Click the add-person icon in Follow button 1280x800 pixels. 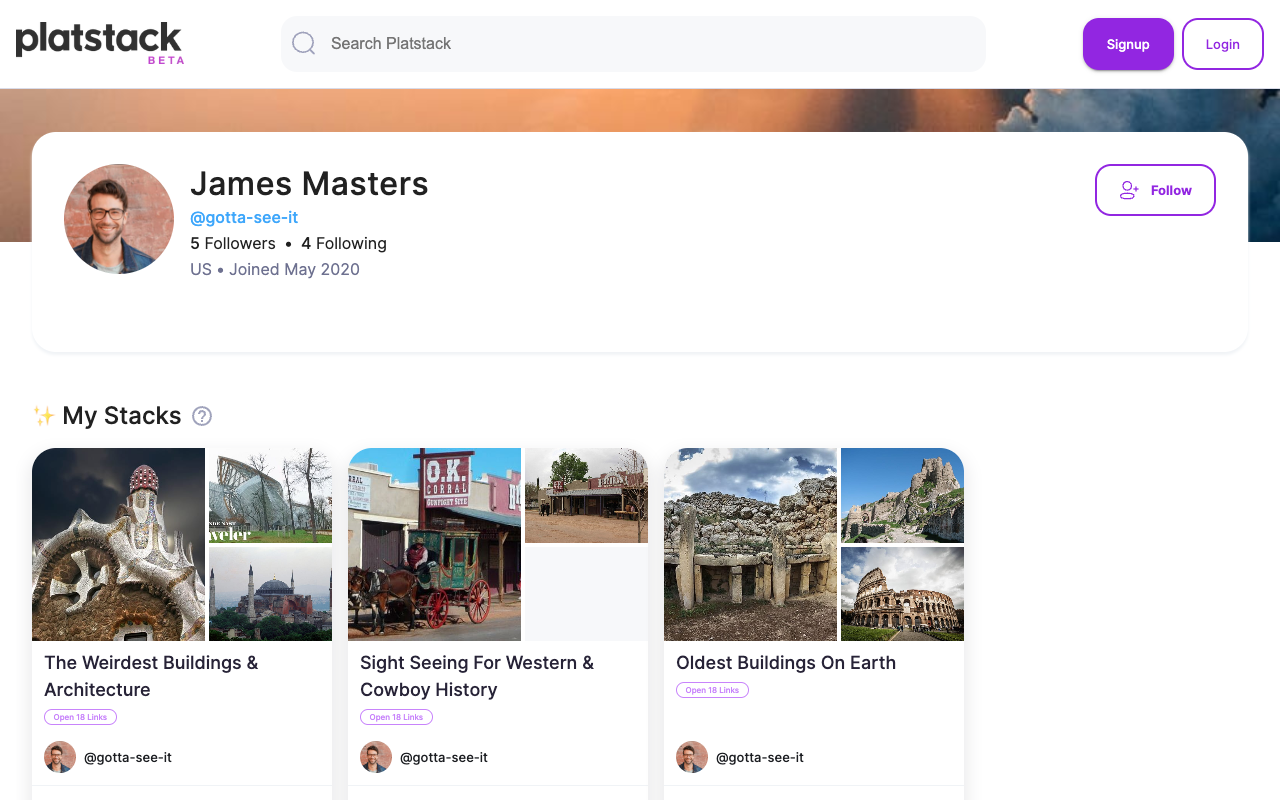click(x=1130, y=190)
